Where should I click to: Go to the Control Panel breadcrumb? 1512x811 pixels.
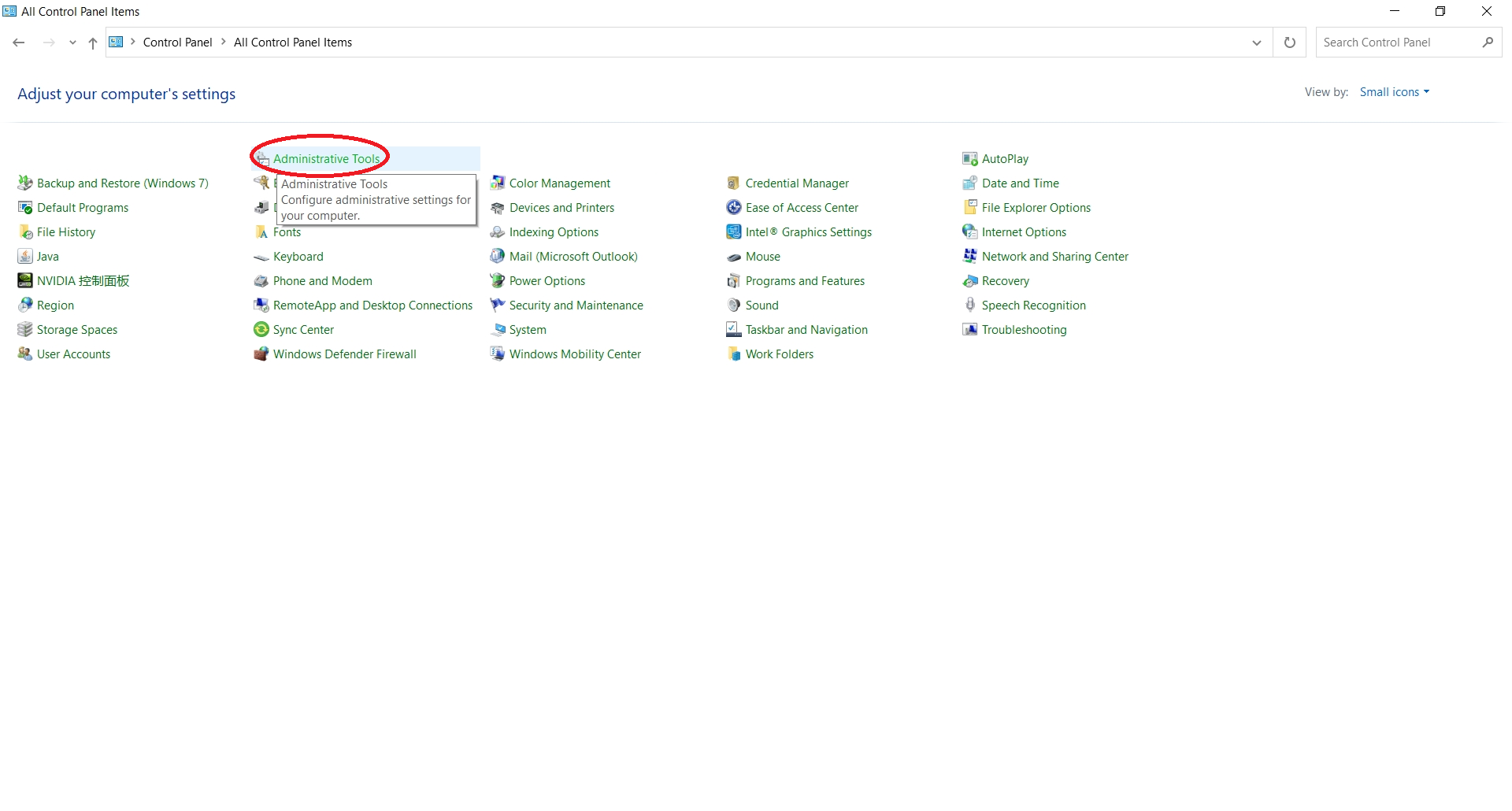(x=178, y=43)
